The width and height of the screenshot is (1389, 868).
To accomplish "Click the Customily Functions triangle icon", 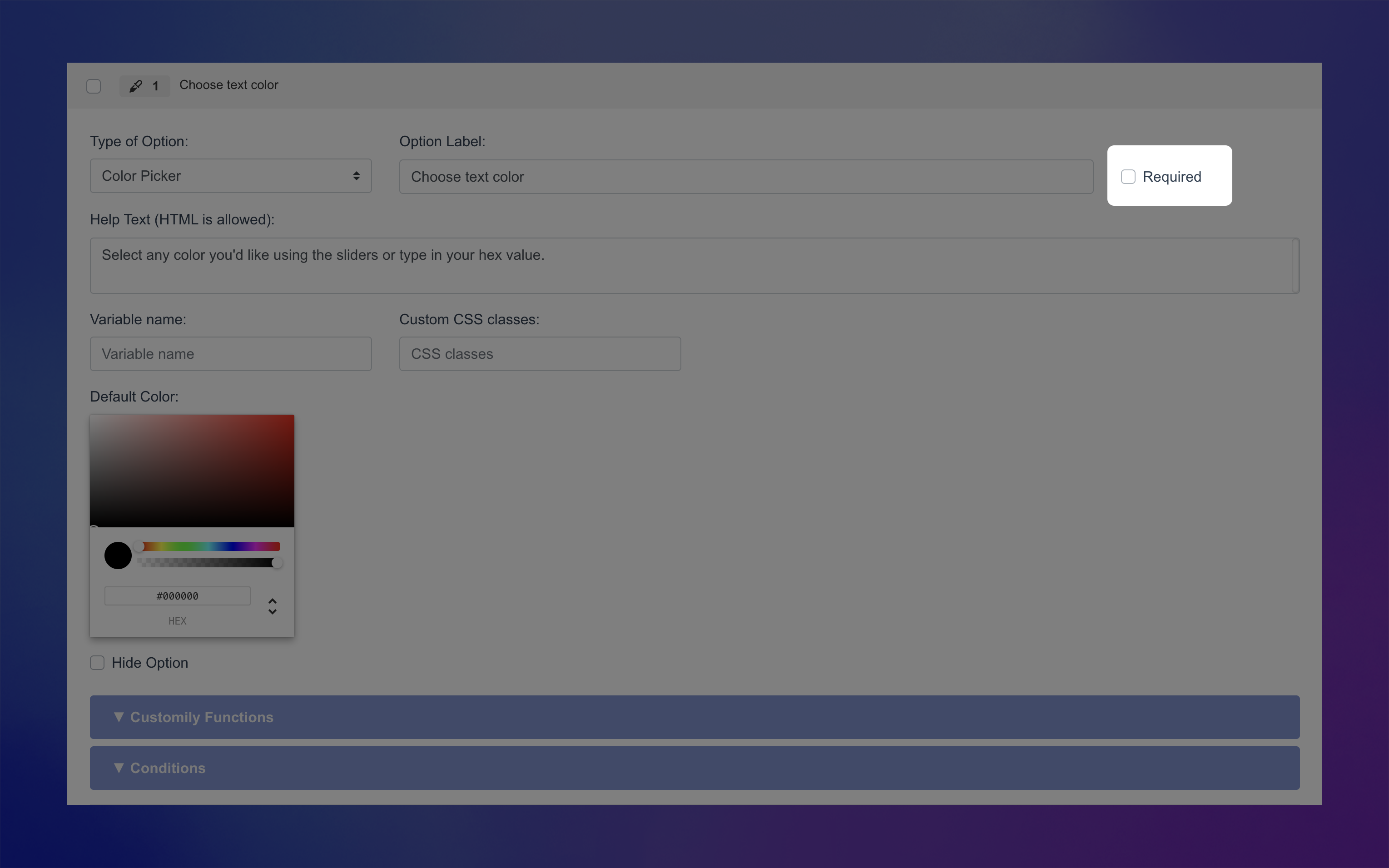I will pos(119,716).
